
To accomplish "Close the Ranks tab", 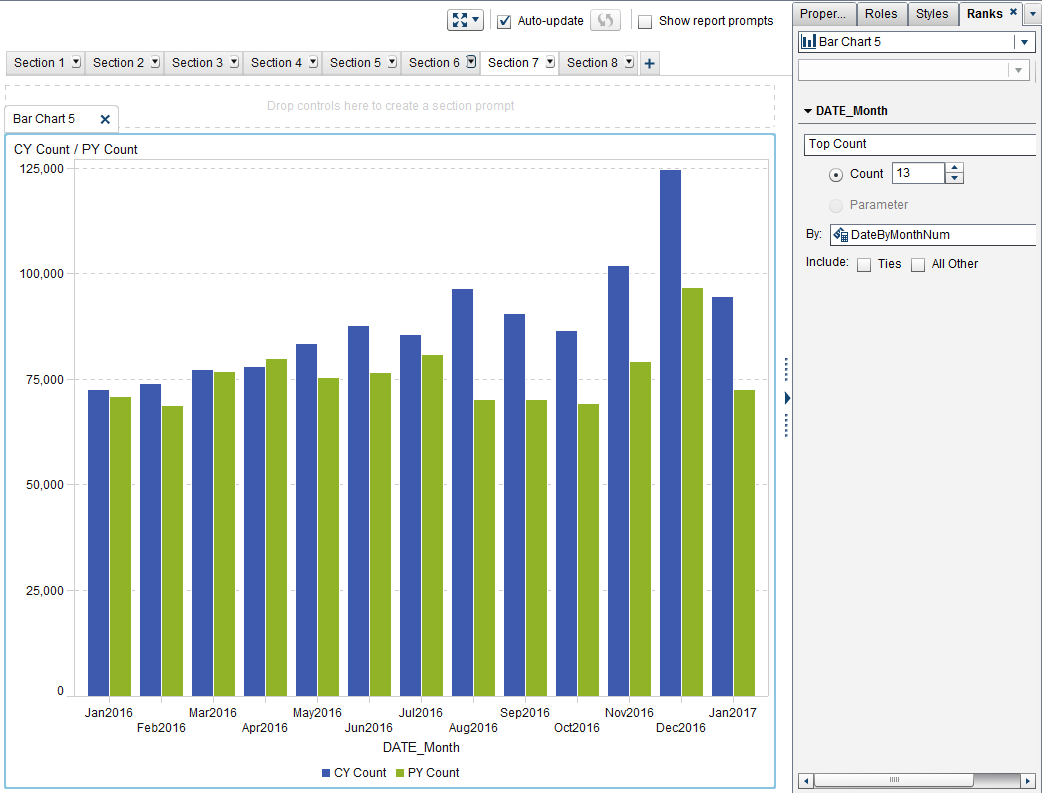I will (x=1013, y=13).
